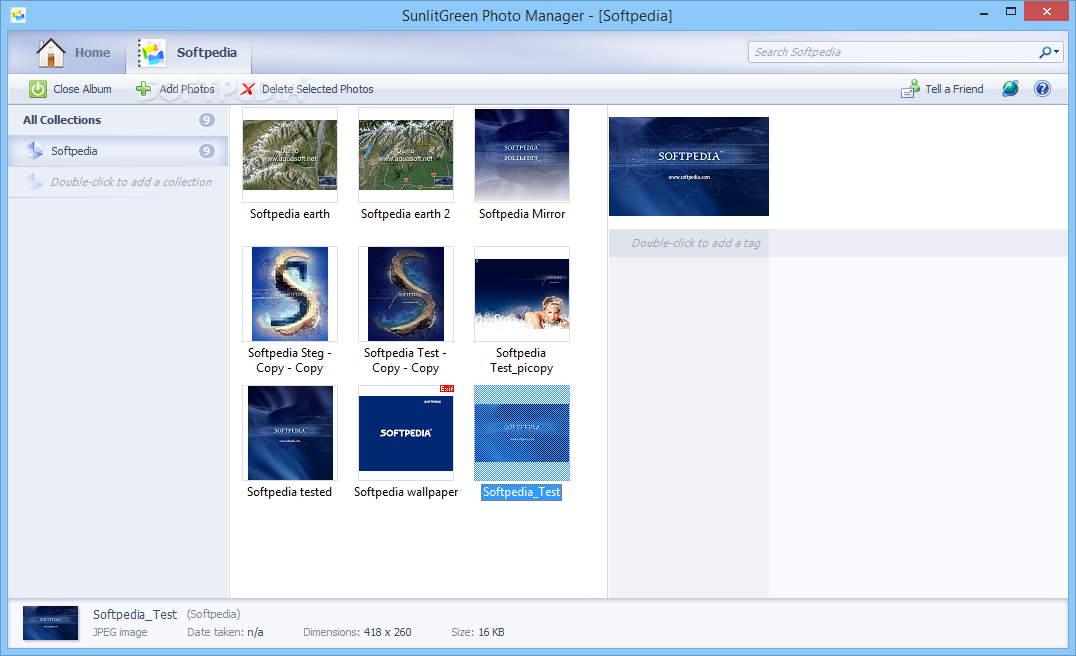The width and height of the screenshot is (1076, 656).
Task: Click Double-click to add a collection
Action: click(131, 182)
